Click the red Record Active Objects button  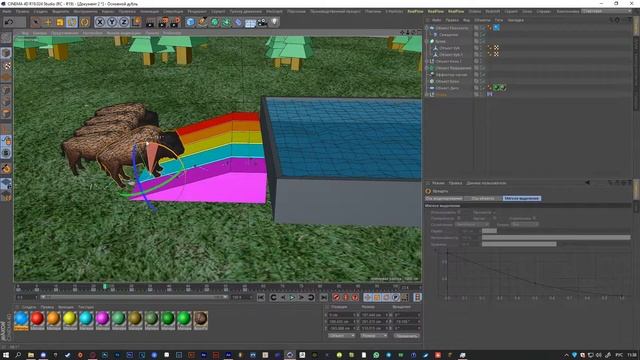(x=336, y=298)
